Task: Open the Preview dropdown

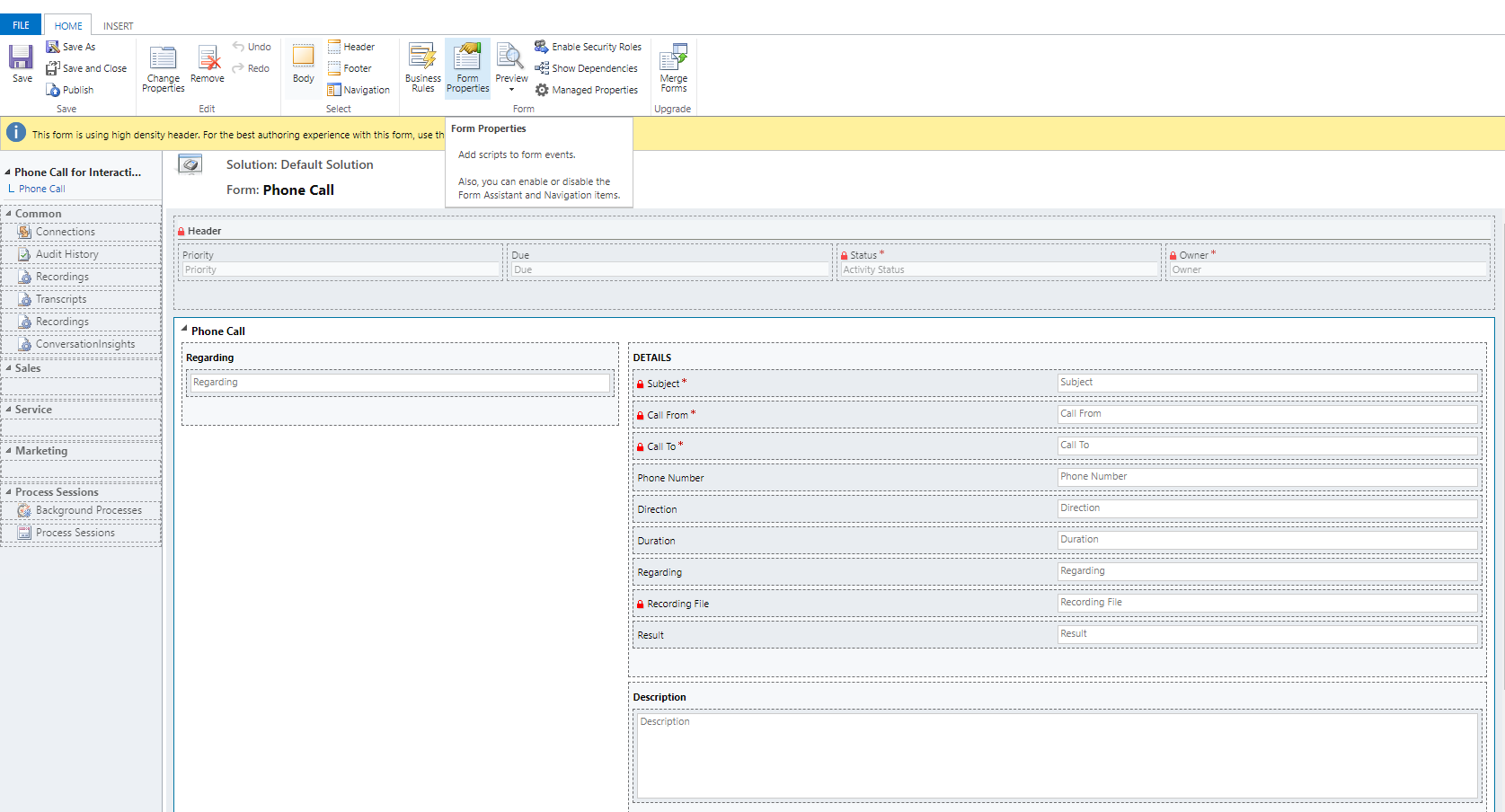Action: pos(511,68)
